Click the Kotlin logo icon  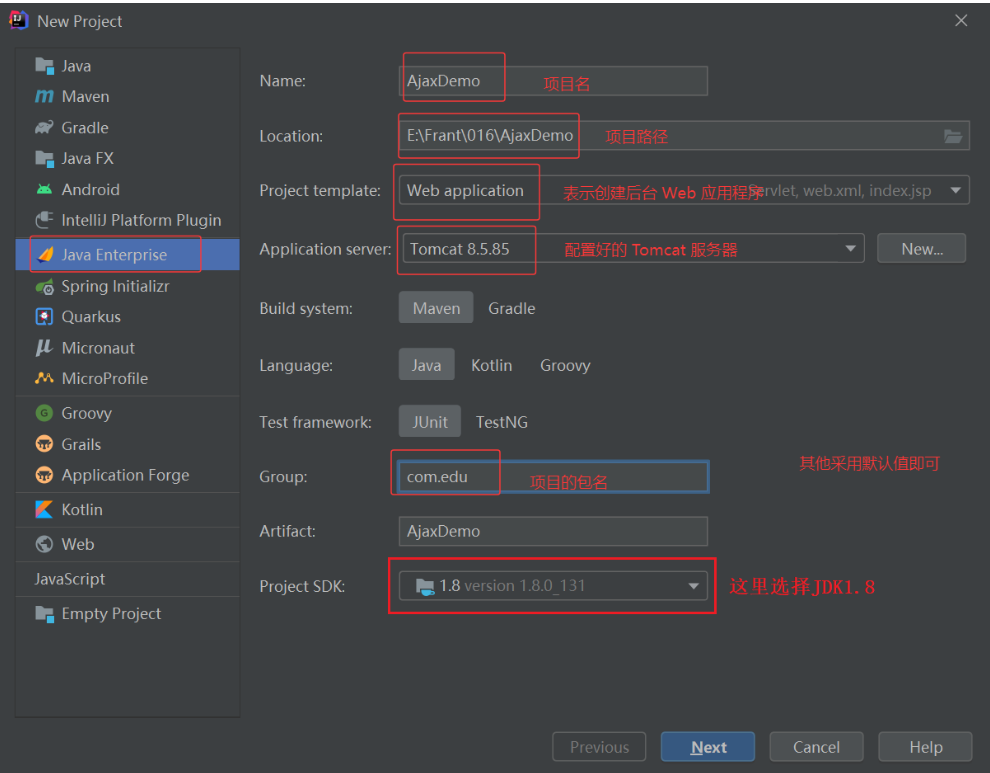coord(44,510)
